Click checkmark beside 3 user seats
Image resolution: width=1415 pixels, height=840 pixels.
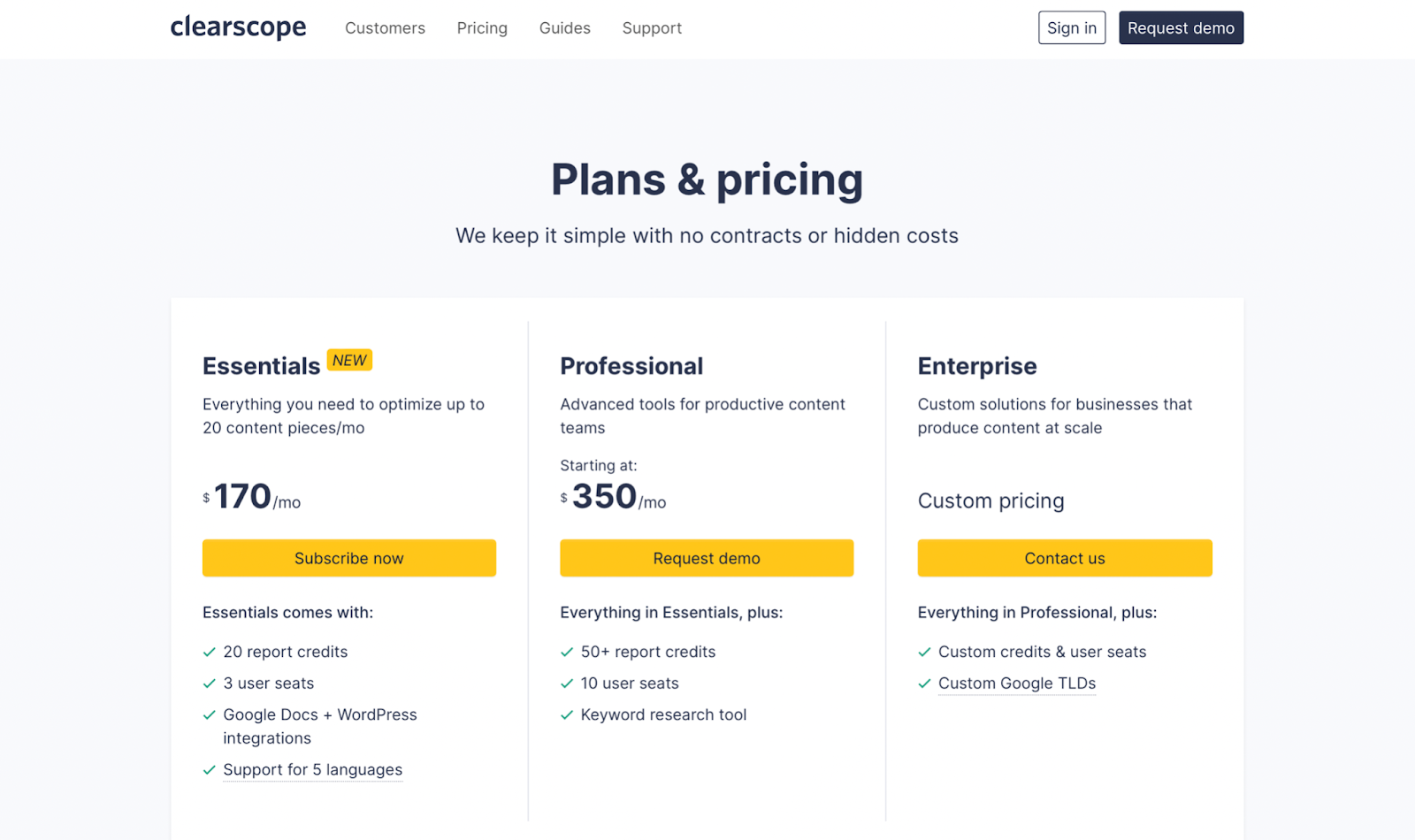click(x=210, y=683)
